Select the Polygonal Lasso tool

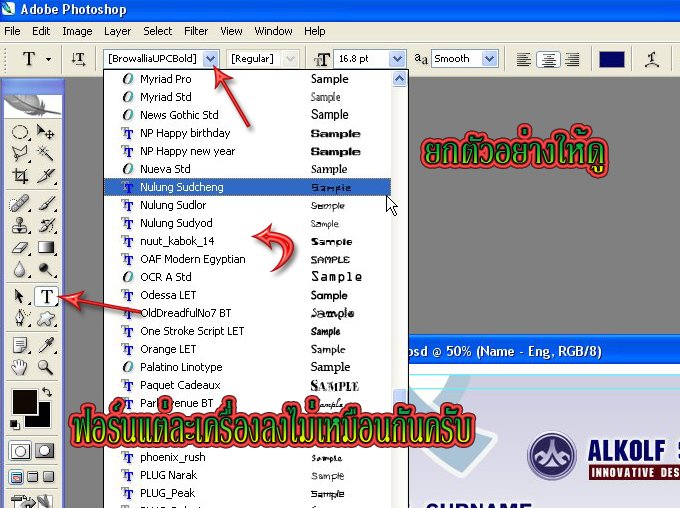click(20, 154)
